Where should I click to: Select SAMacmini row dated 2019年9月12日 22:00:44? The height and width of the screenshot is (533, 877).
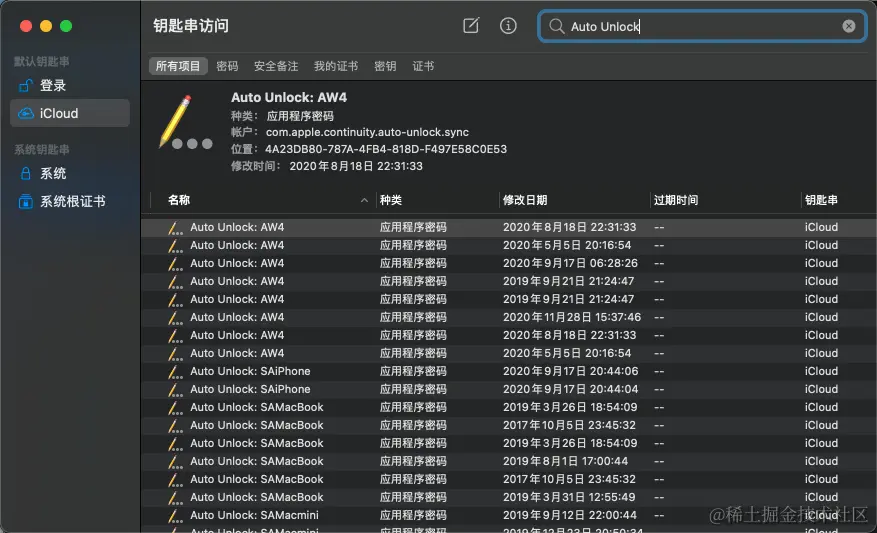508,515
